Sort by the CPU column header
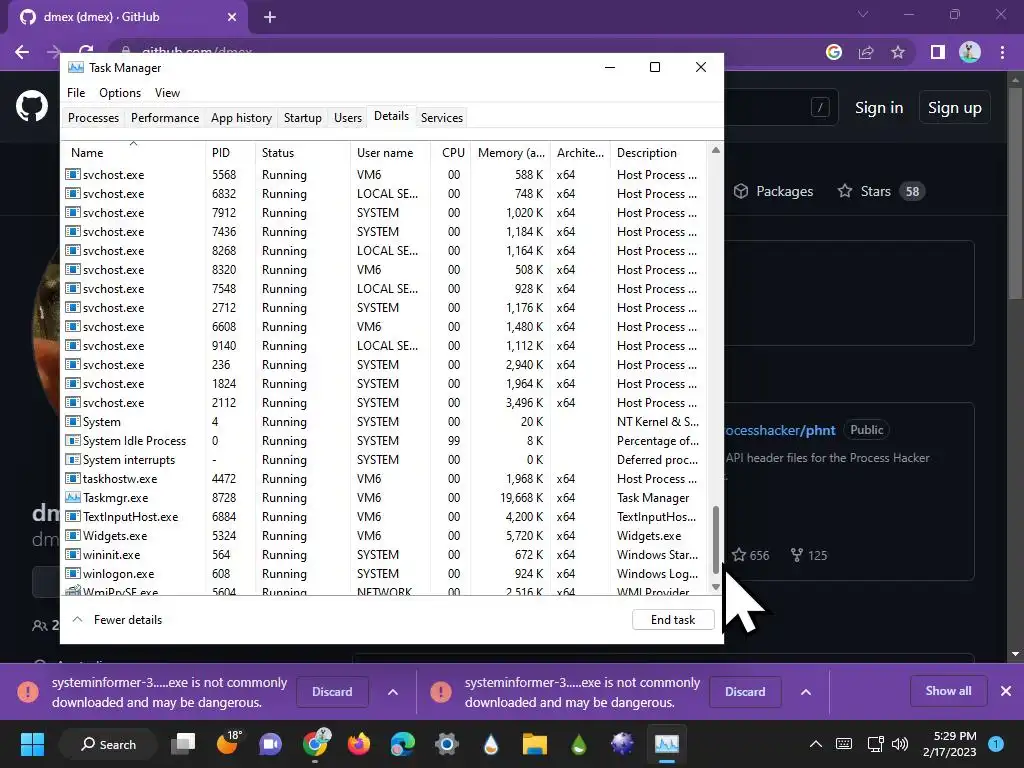The width and height of the screenshot is (1024, 768). [x=452, y=152]
